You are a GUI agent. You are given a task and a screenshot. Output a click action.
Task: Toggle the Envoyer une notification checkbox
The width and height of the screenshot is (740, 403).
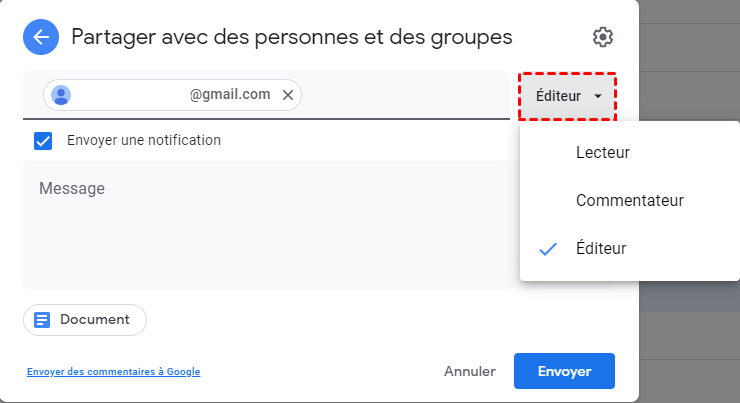(x=43, y=141)
